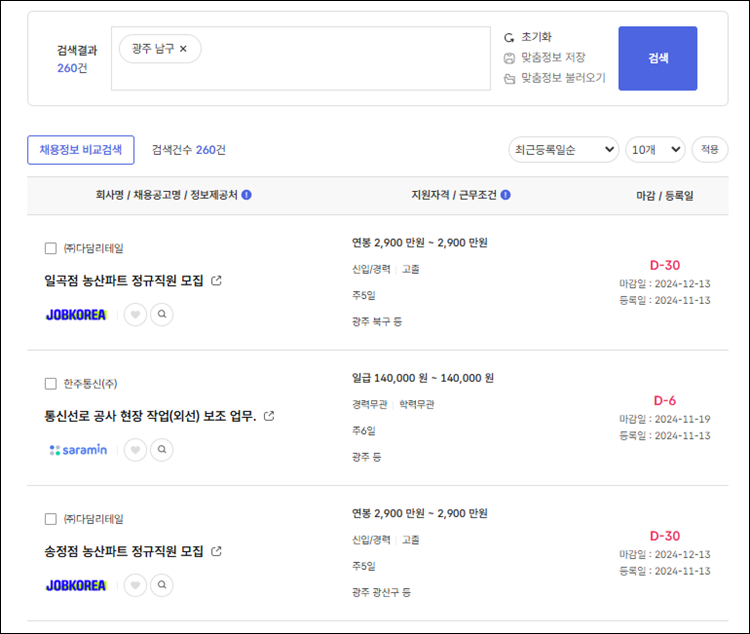Click the search condition input box
Image resolution: width=750 pixels, height=634 pixels.
(301, 58)
